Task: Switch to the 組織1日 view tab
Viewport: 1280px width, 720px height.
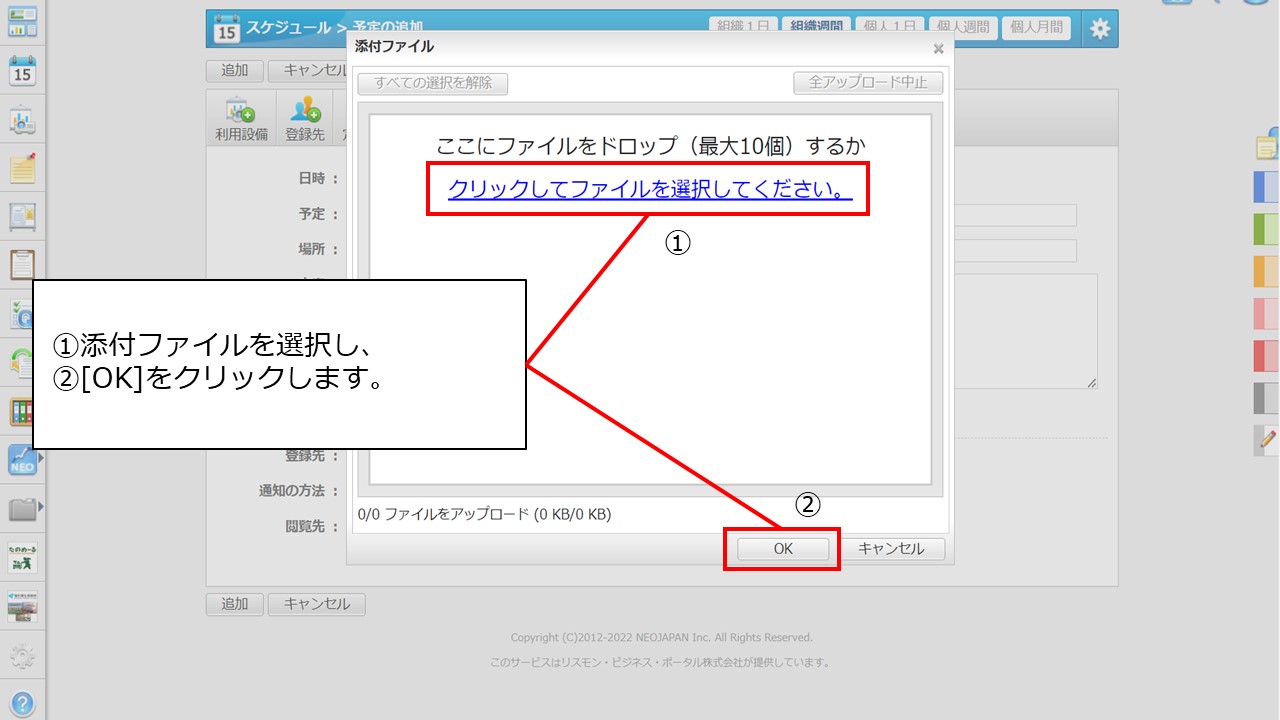Action: [x=743, y=28]
